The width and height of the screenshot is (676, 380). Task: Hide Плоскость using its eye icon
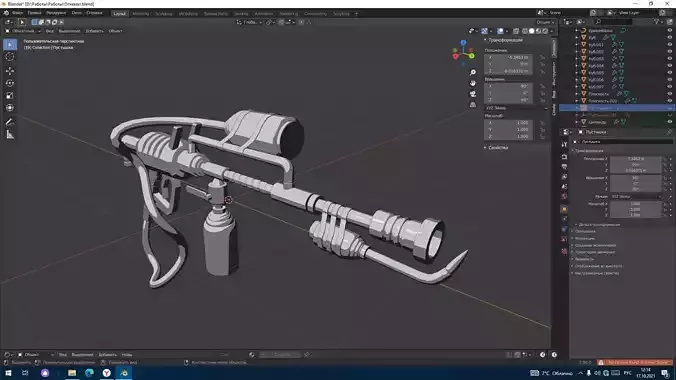pos(670,94)
